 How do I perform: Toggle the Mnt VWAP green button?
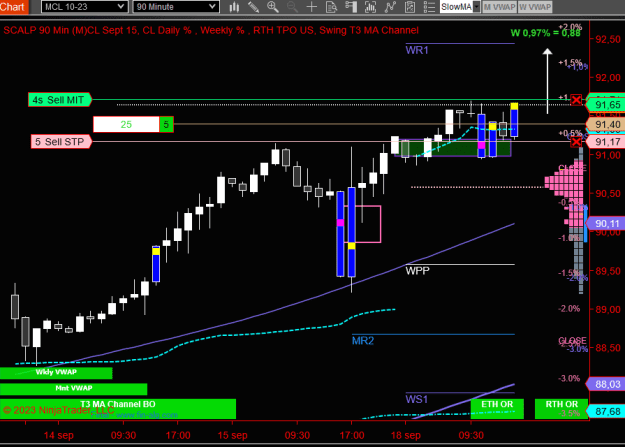[74, 388]
